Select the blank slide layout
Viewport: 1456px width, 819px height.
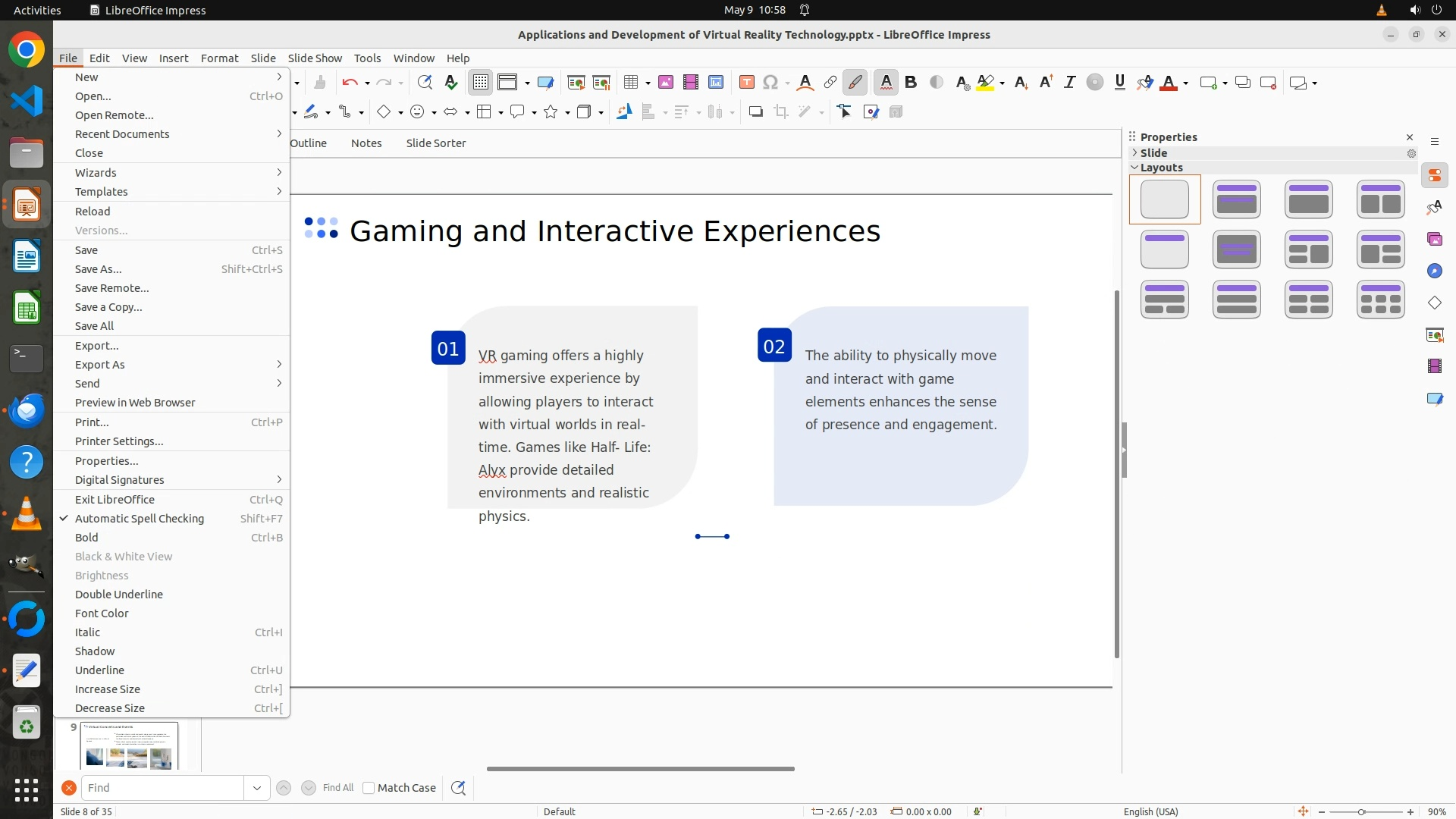1165,199
